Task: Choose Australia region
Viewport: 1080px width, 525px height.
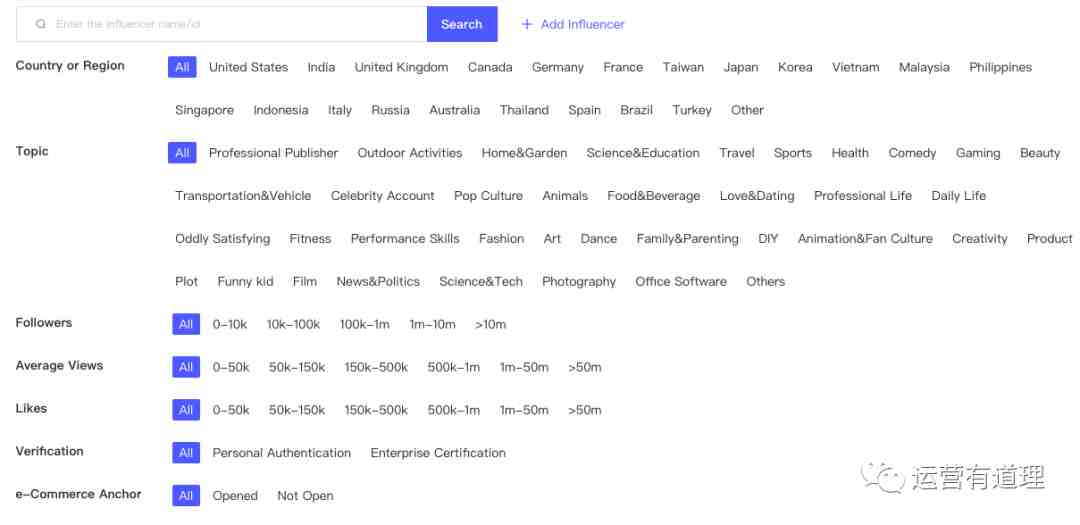Action: click(455, 110)
